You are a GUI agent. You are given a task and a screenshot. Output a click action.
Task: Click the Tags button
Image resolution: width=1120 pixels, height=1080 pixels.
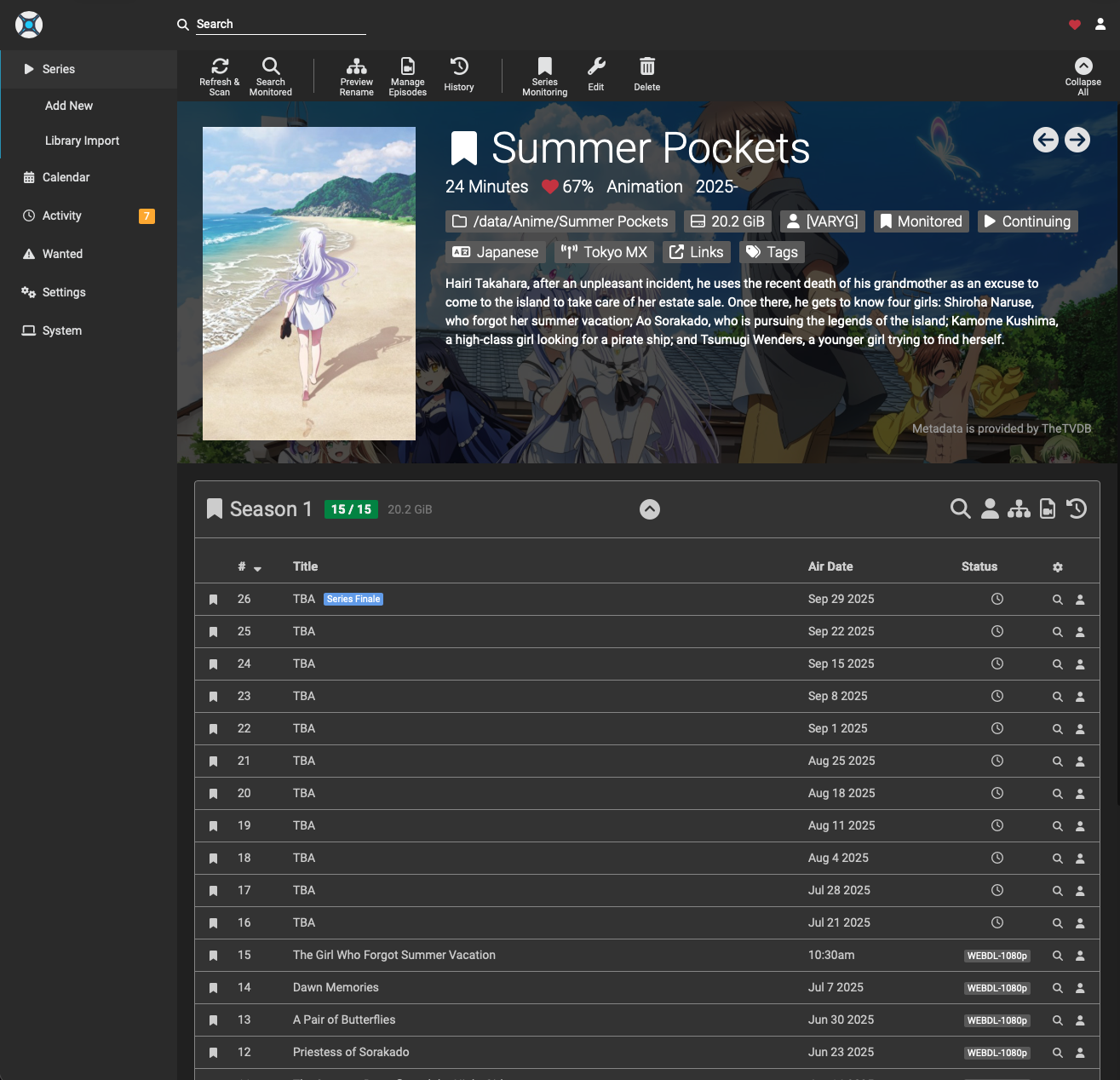click(x=772, y=252)
